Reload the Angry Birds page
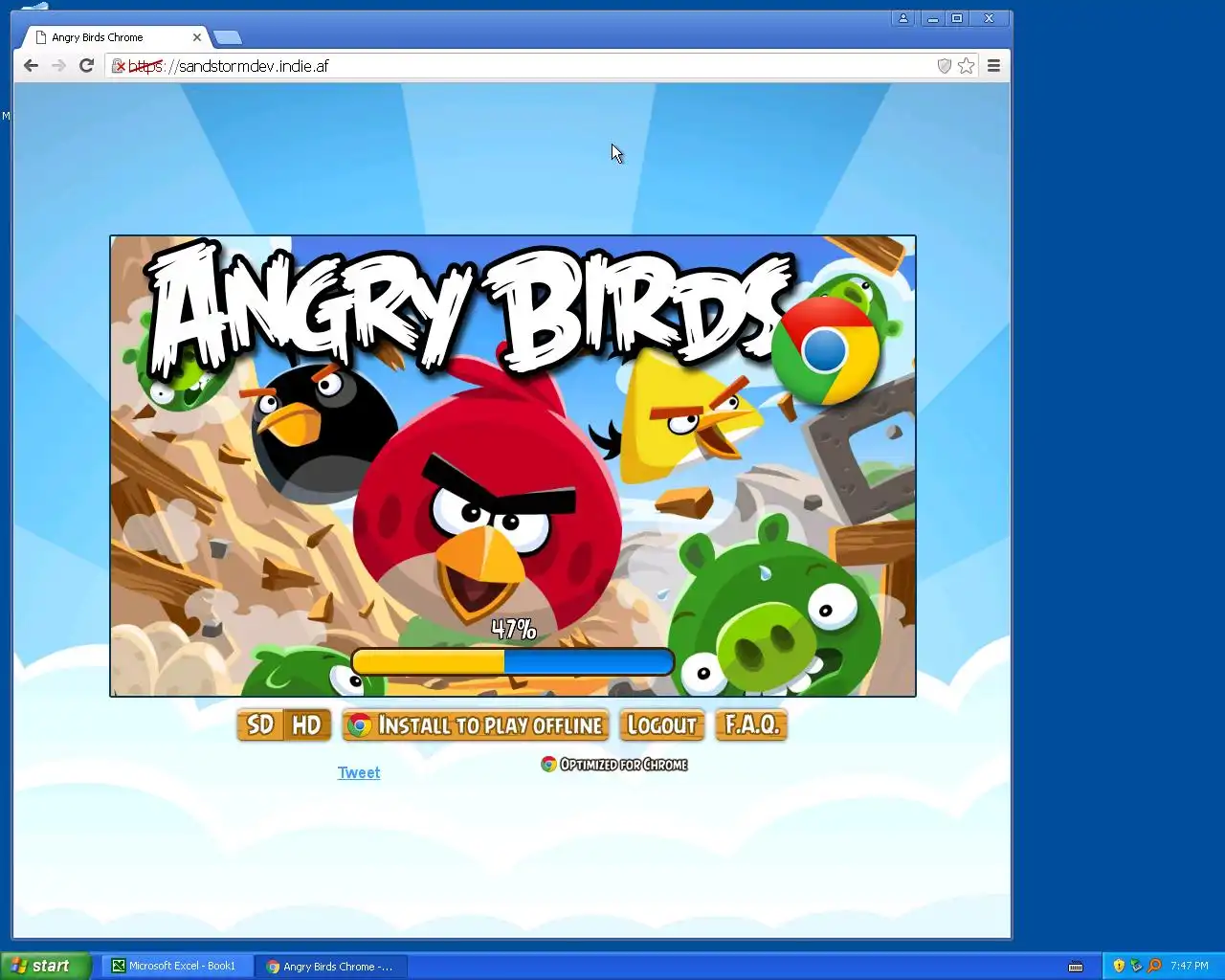Viewport: 1225px width, 980px height. pyautogui.click(x=86, y=65)
